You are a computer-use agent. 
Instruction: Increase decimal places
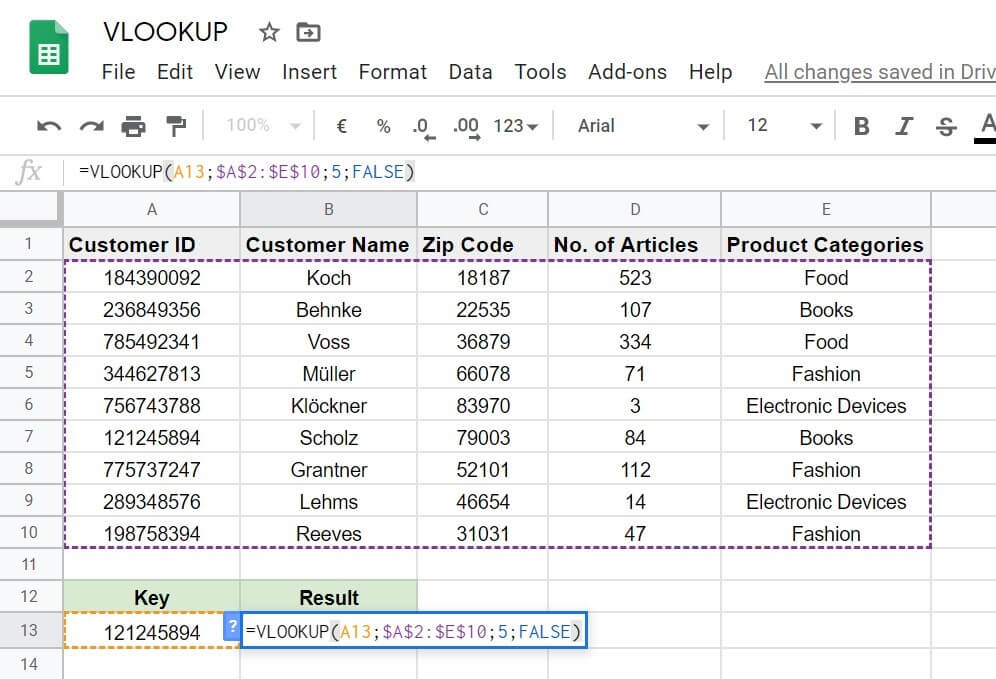coord(464,125)
